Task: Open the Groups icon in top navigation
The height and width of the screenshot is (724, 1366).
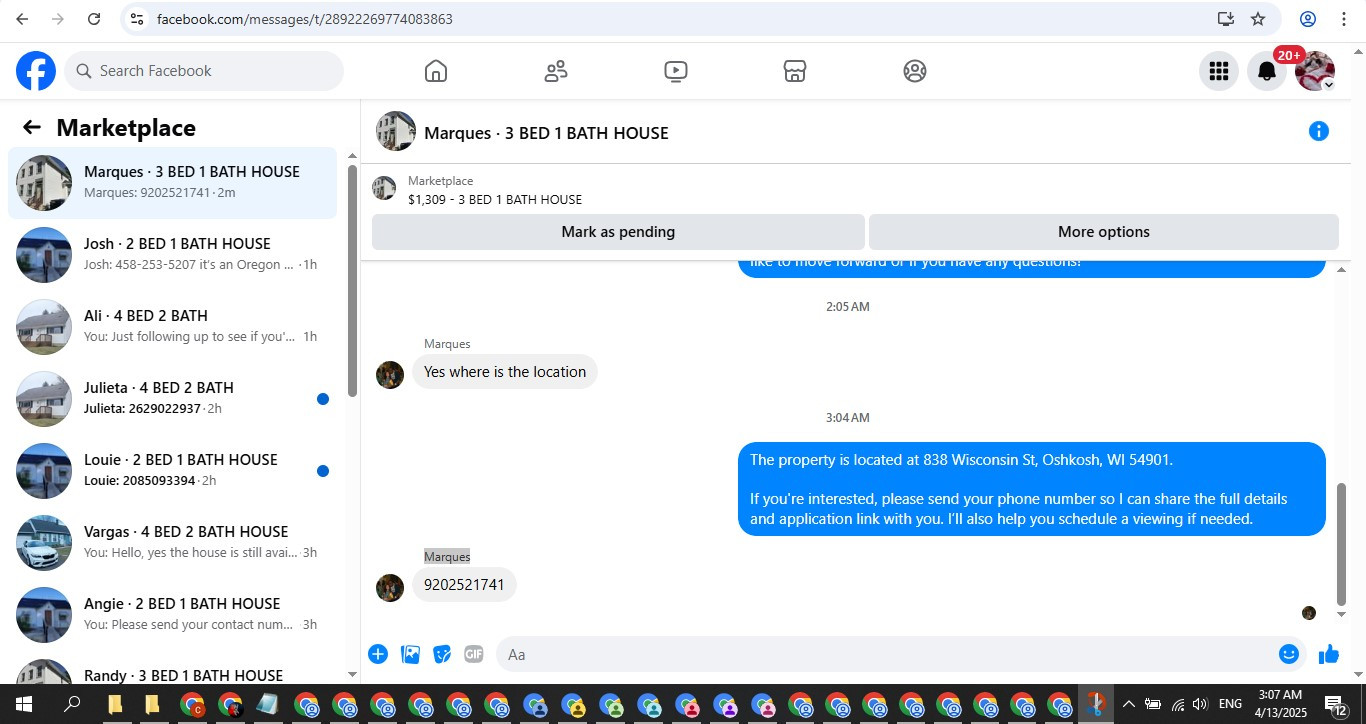Action: coord(915,71)
